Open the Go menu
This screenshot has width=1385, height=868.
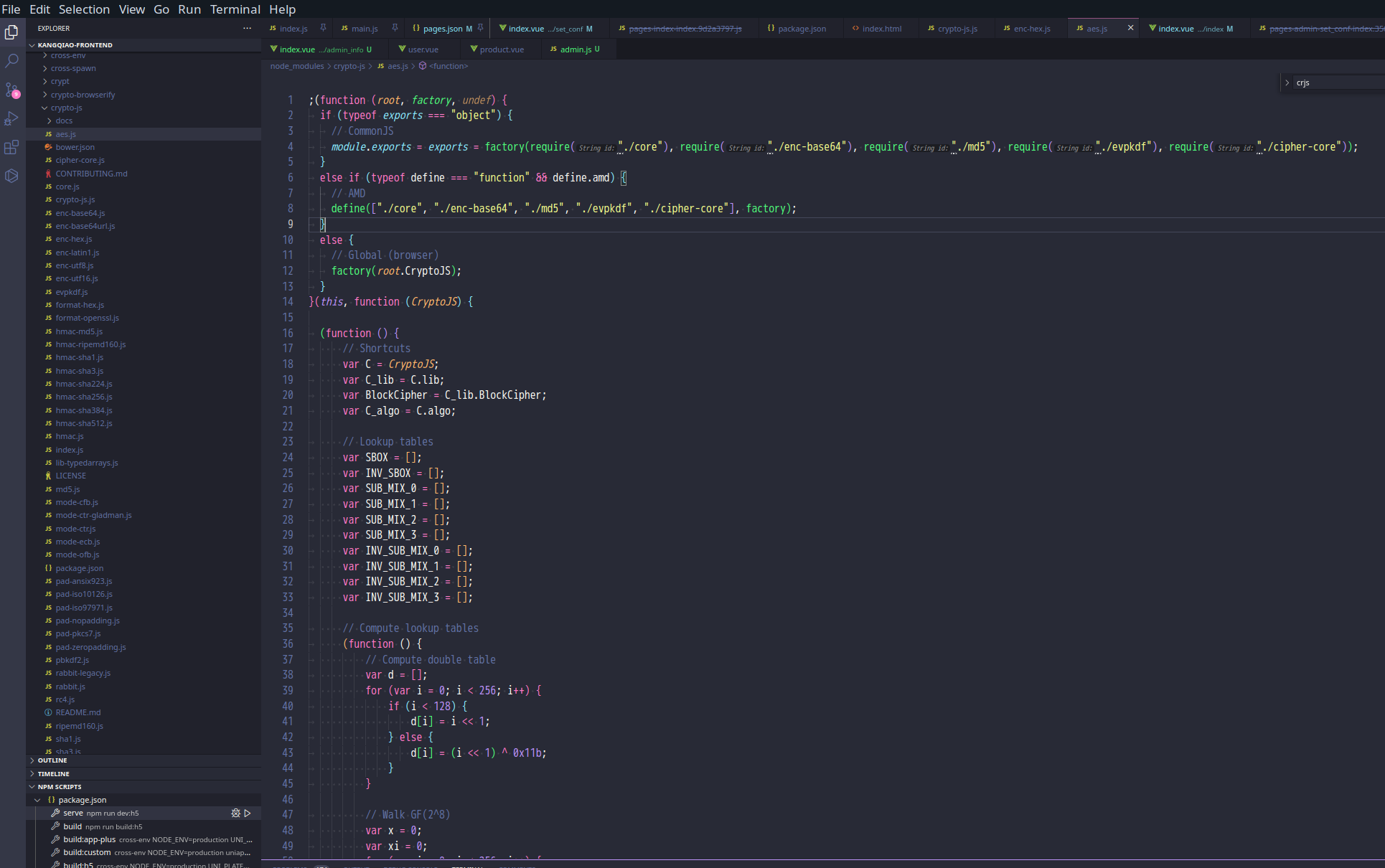coord(161,9)
